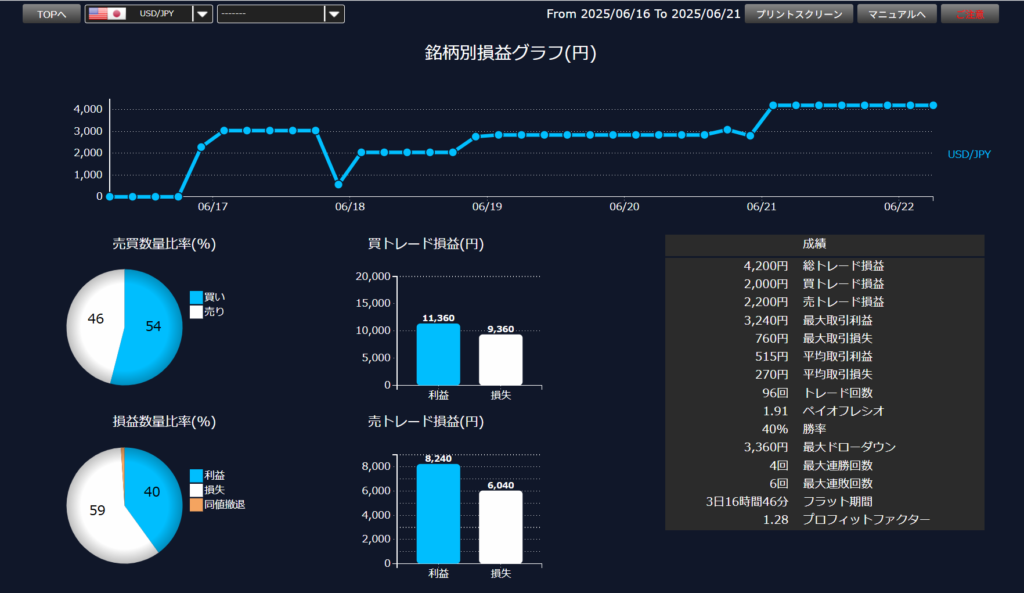
Task: Expand the second empty dropdown arrow
Action: click(x=334, y=14)
